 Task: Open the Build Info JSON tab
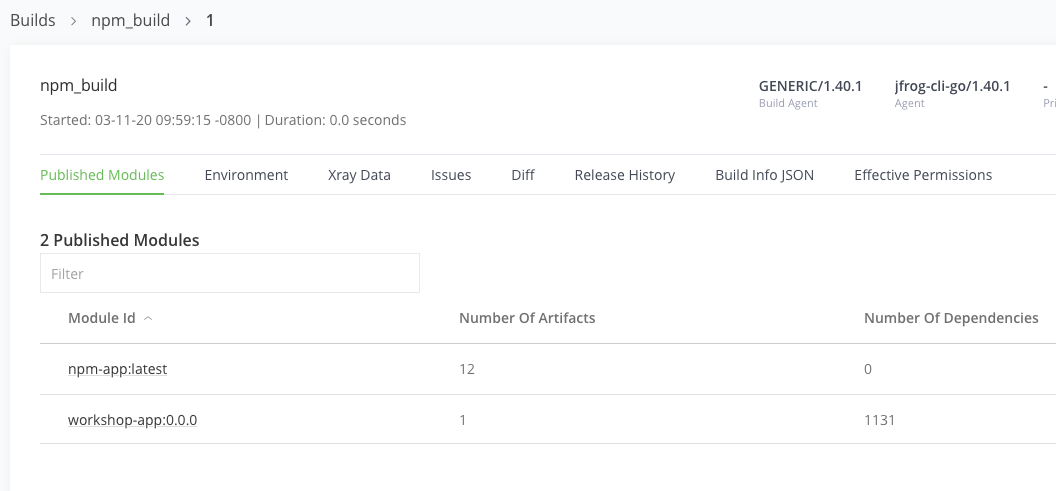click(x=764, y=175)
